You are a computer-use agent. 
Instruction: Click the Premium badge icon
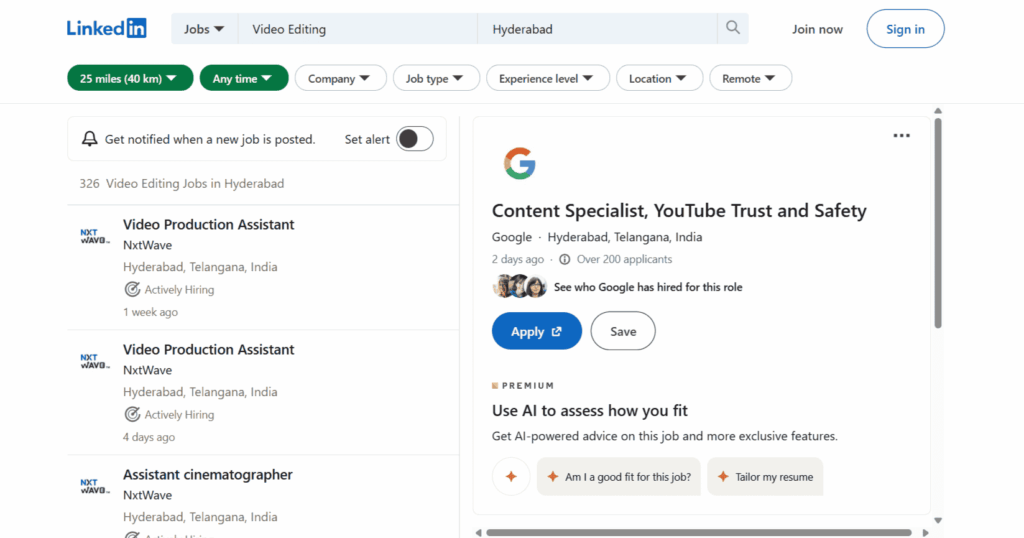(495, 385)
